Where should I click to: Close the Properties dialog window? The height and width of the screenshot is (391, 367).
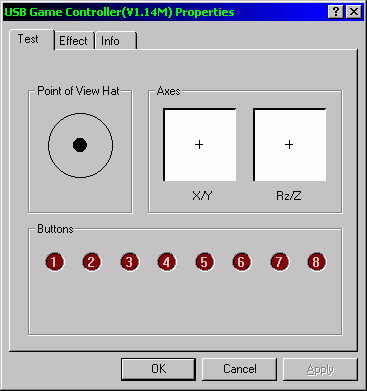pyautogui.click(x=353, y=12)
